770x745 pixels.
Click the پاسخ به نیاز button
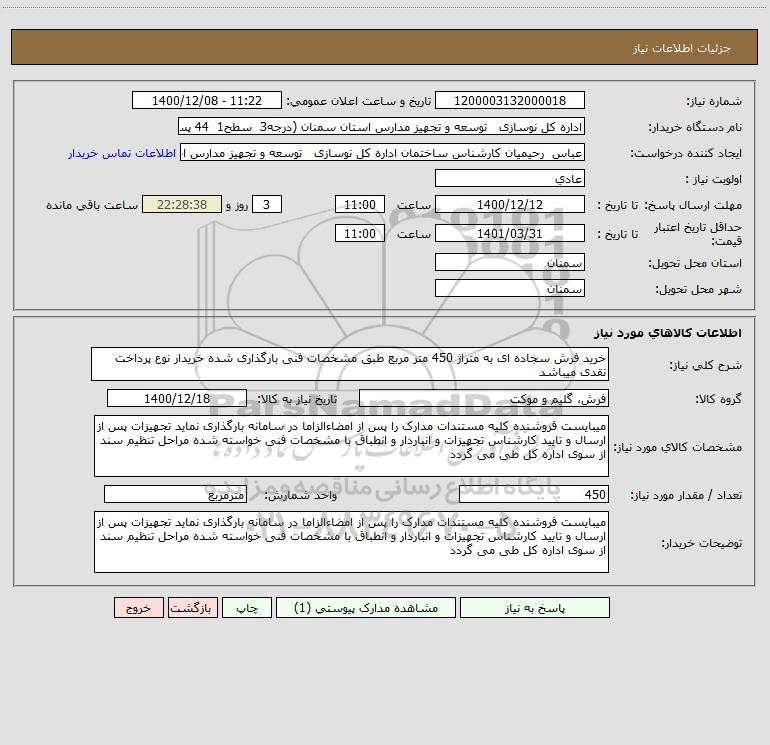(x=535, y=607)
